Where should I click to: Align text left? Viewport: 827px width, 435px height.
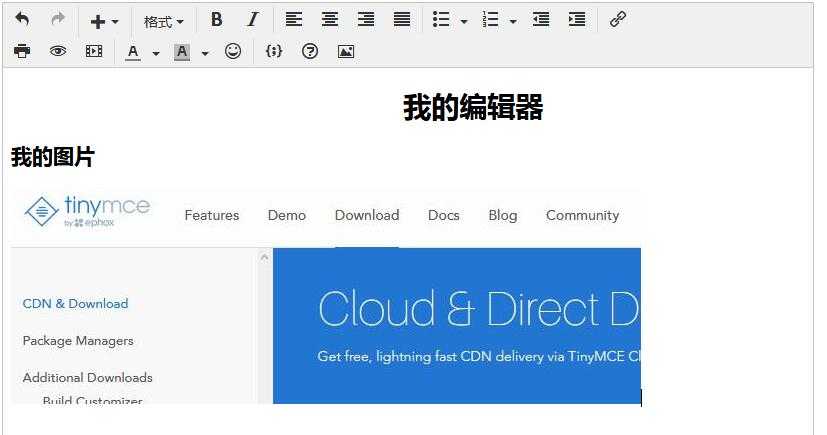pos(294,20)
